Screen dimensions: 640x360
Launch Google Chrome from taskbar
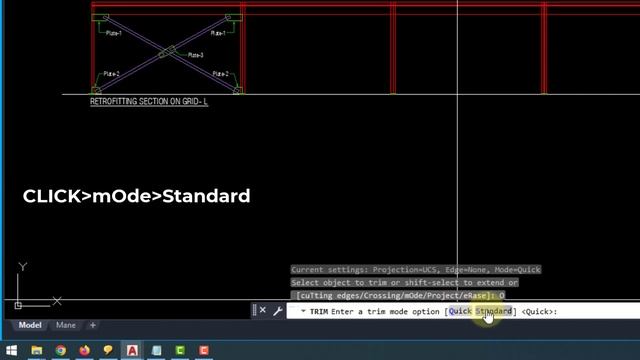[61, 350]
